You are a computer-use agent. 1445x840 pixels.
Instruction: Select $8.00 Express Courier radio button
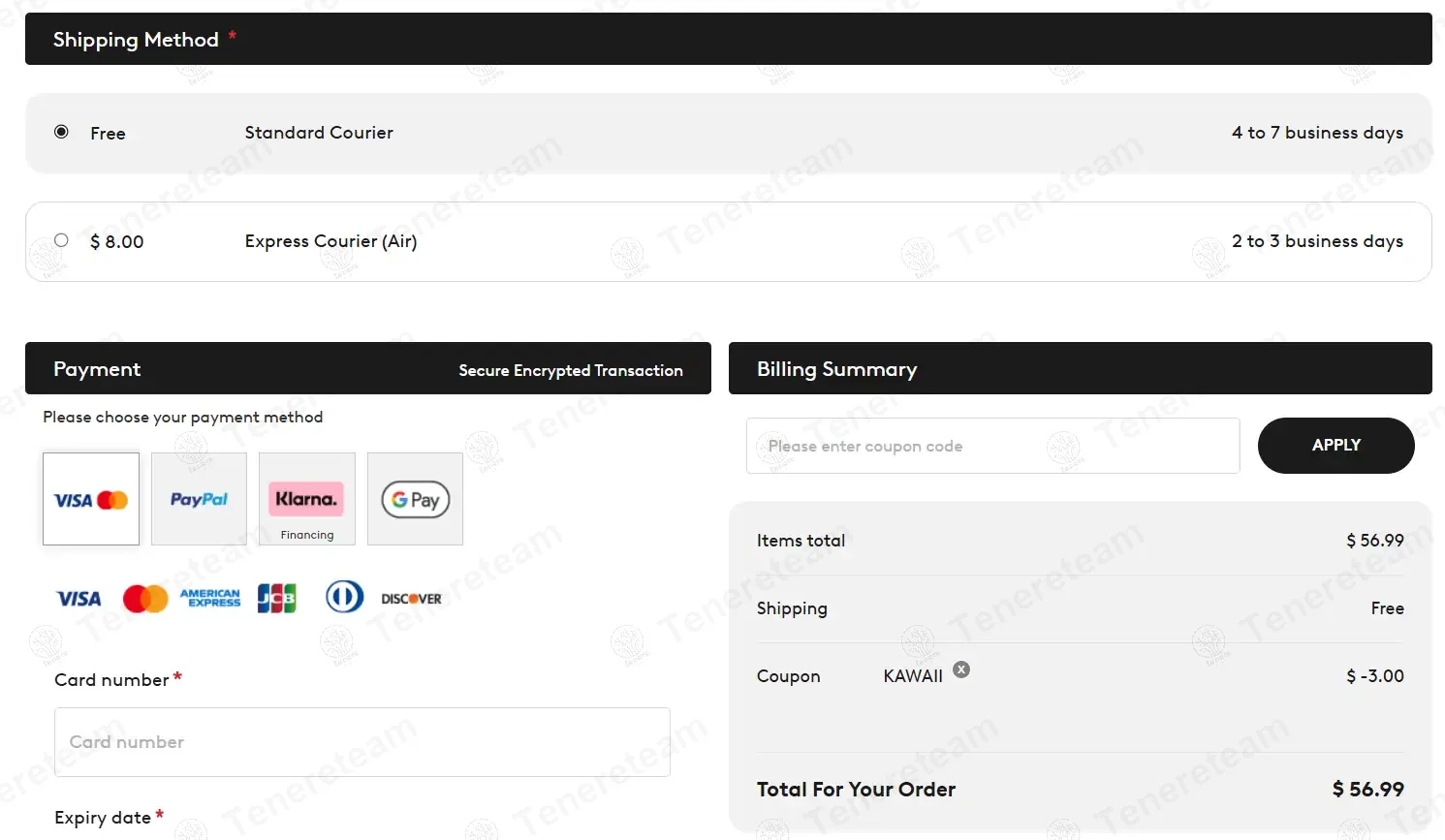(x=61, y=240)
